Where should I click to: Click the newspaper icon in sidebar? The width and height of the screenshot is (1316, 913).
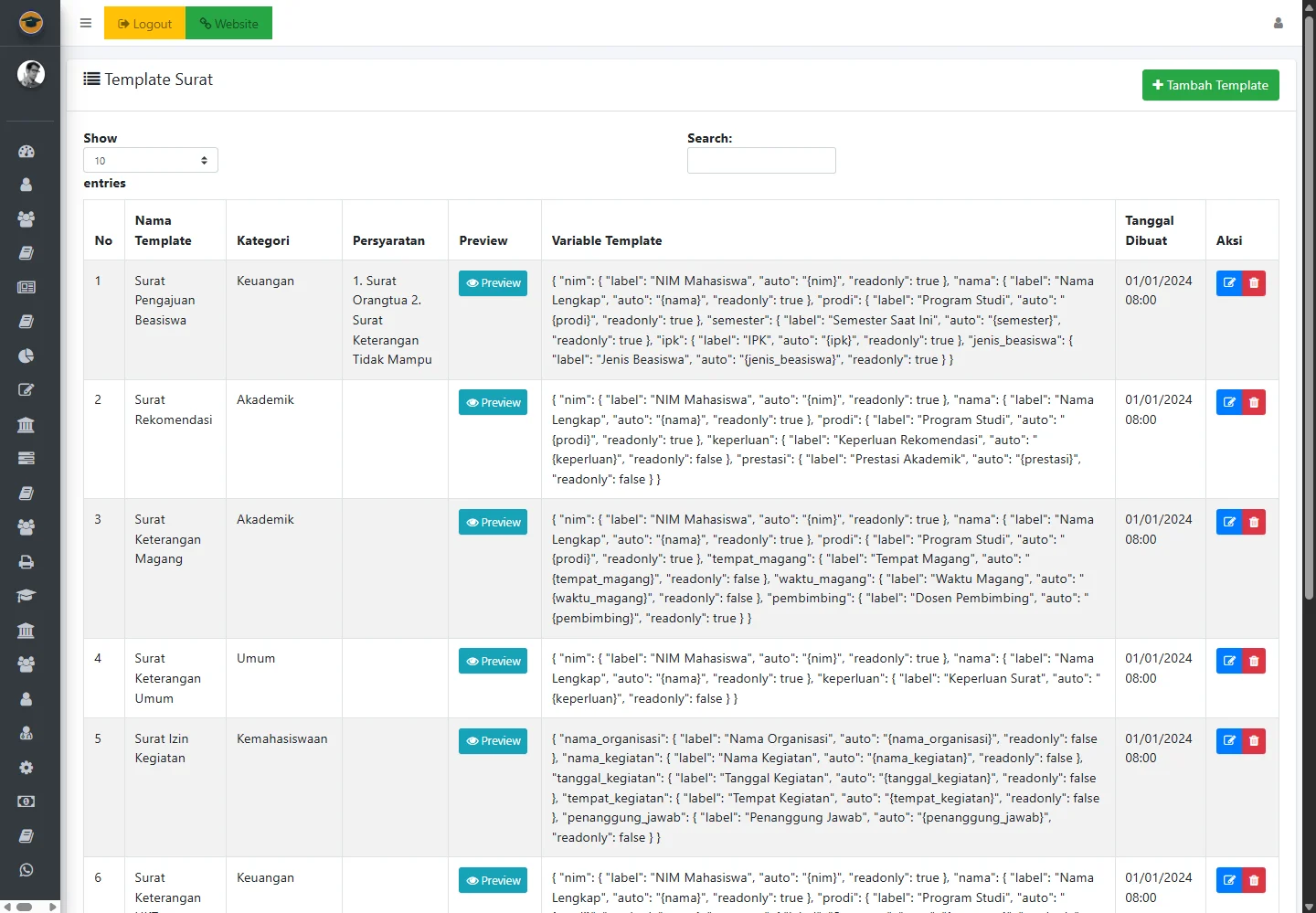pos(27,287)
